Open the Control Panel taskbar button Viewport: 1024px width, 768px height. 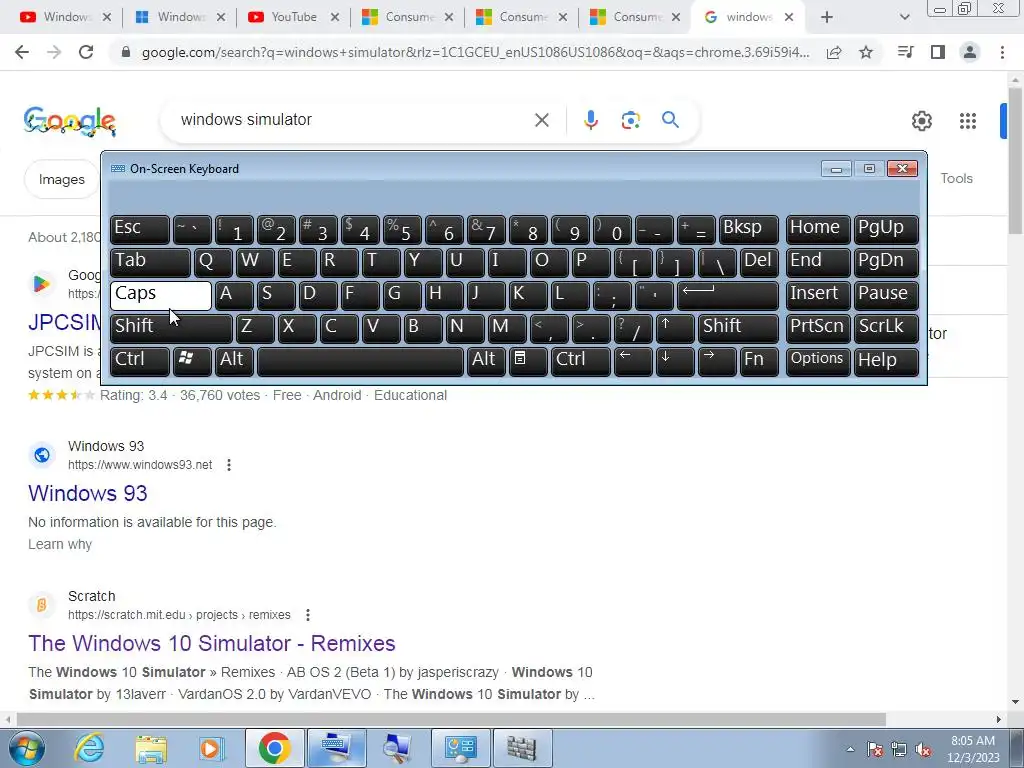pyautogui.click(x=460, y=748)
